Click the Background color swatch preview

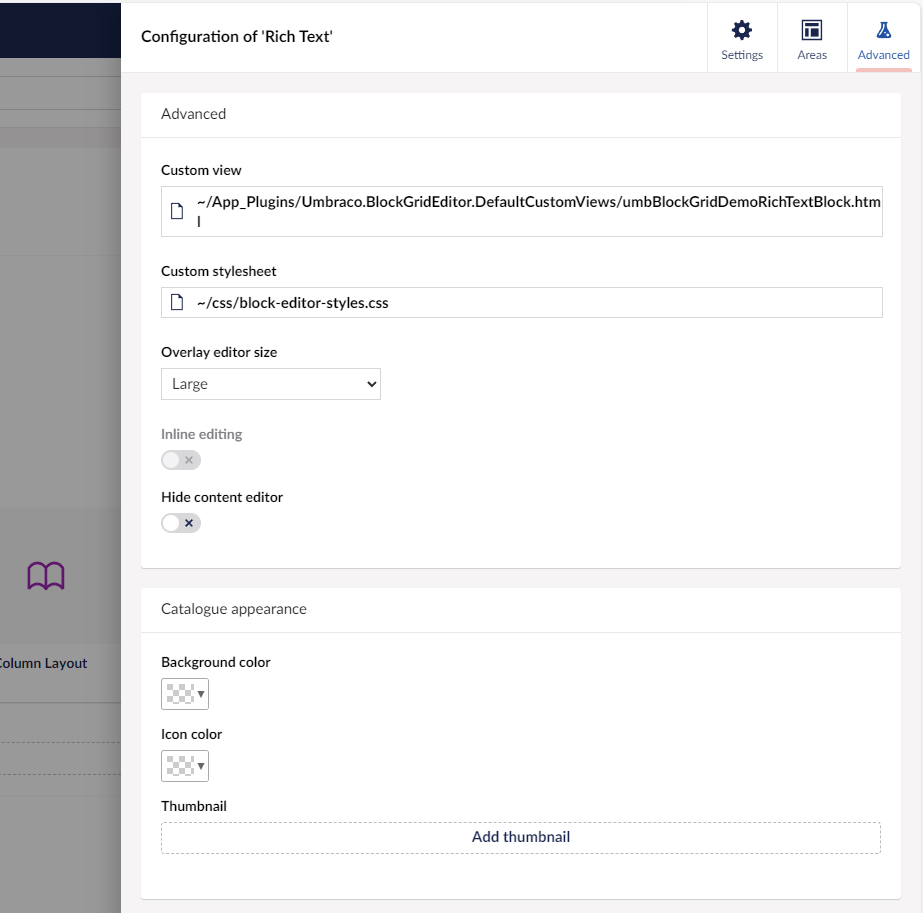click(179, 694)
